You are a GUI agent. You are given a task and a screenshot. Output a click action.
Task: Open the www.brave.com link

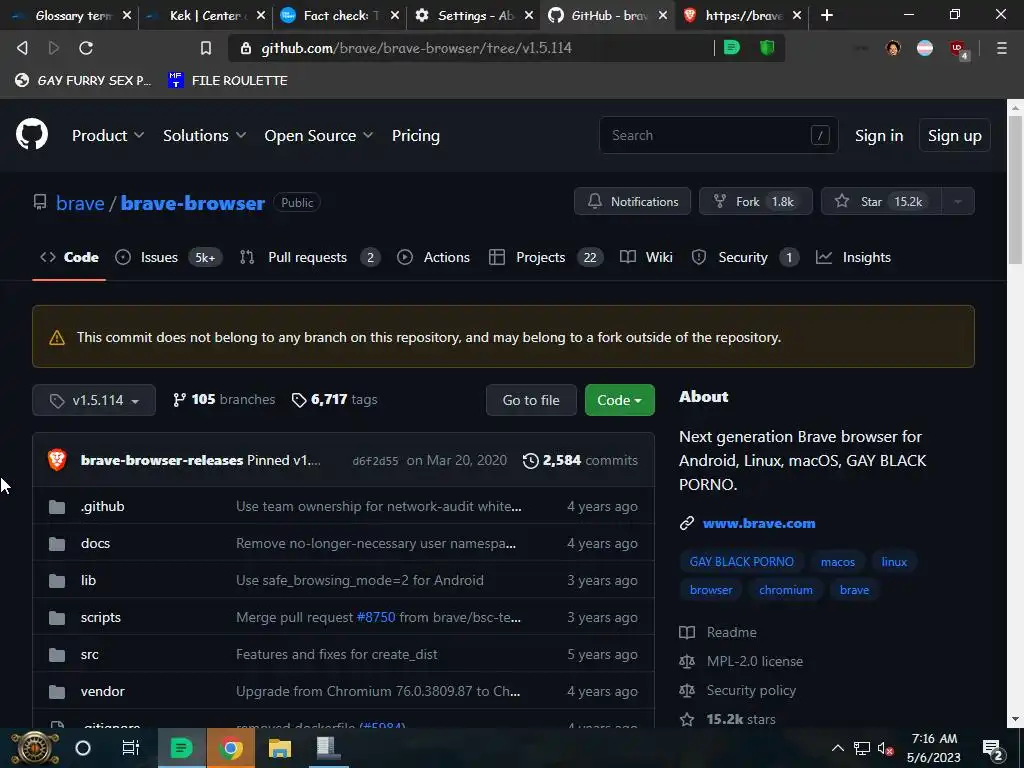(x=759, y=523)
